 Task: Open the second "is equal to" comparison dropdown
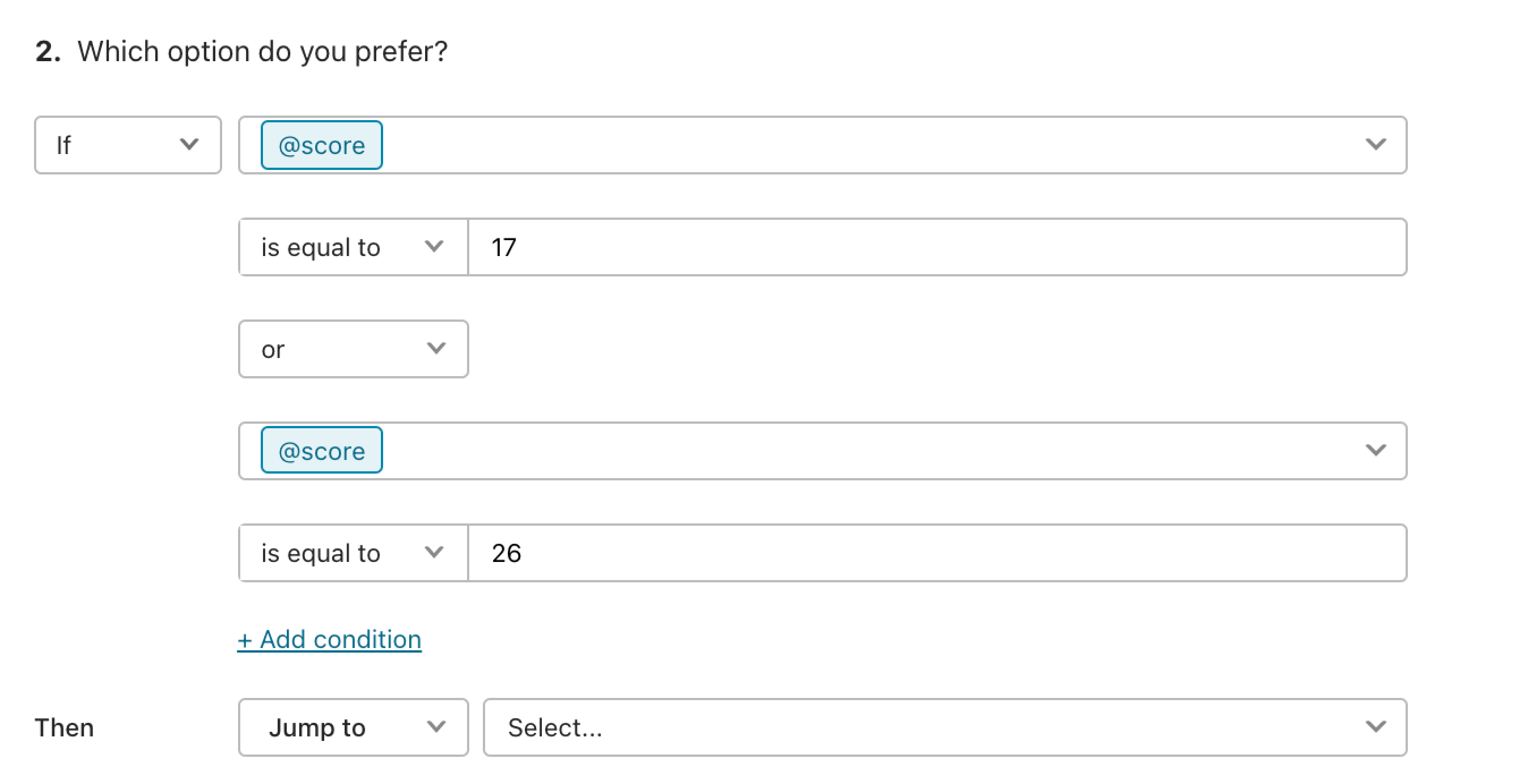tap(353, 552)
